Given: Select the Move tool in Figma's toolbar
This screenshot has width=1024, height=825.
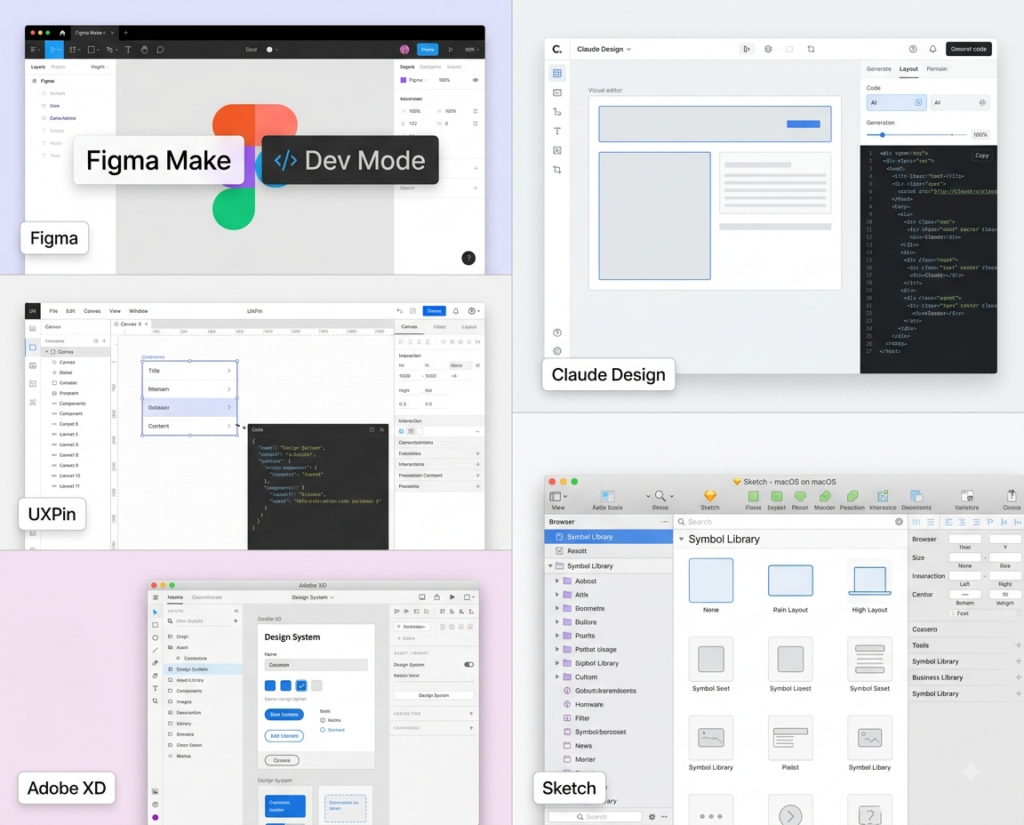Looking at the screenshot, I should (54, 50).
